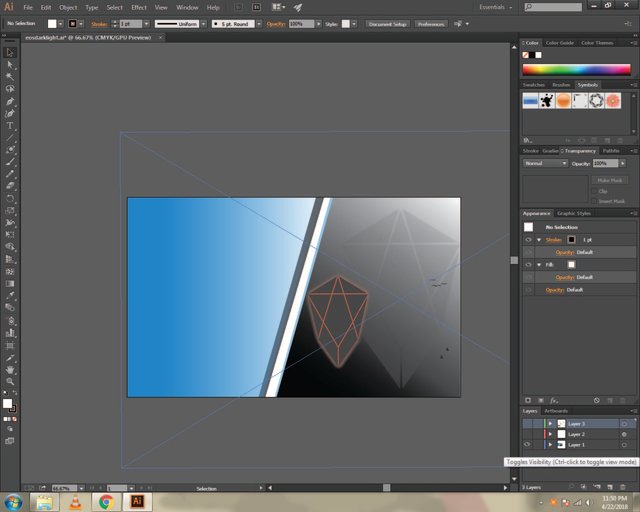The height and width of the screenshot is (512, 640).
Task: Switch to the Artboards tab
Action: click(556, 411)
